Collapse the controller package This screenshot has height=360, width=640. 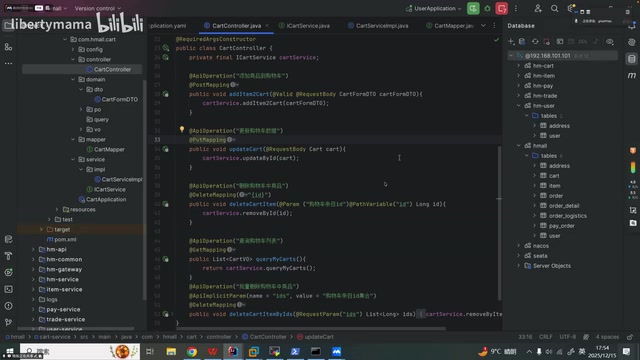tap(73, 59)
